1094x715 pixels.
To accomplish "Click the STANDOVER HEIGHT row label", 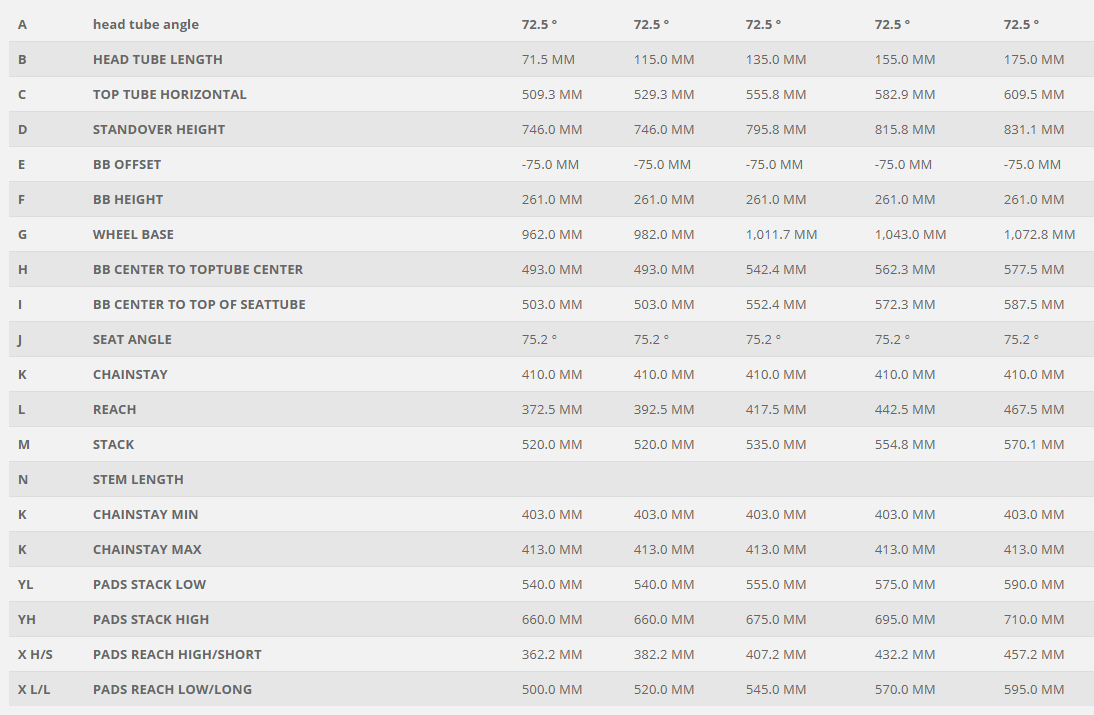I will [159, 129].
